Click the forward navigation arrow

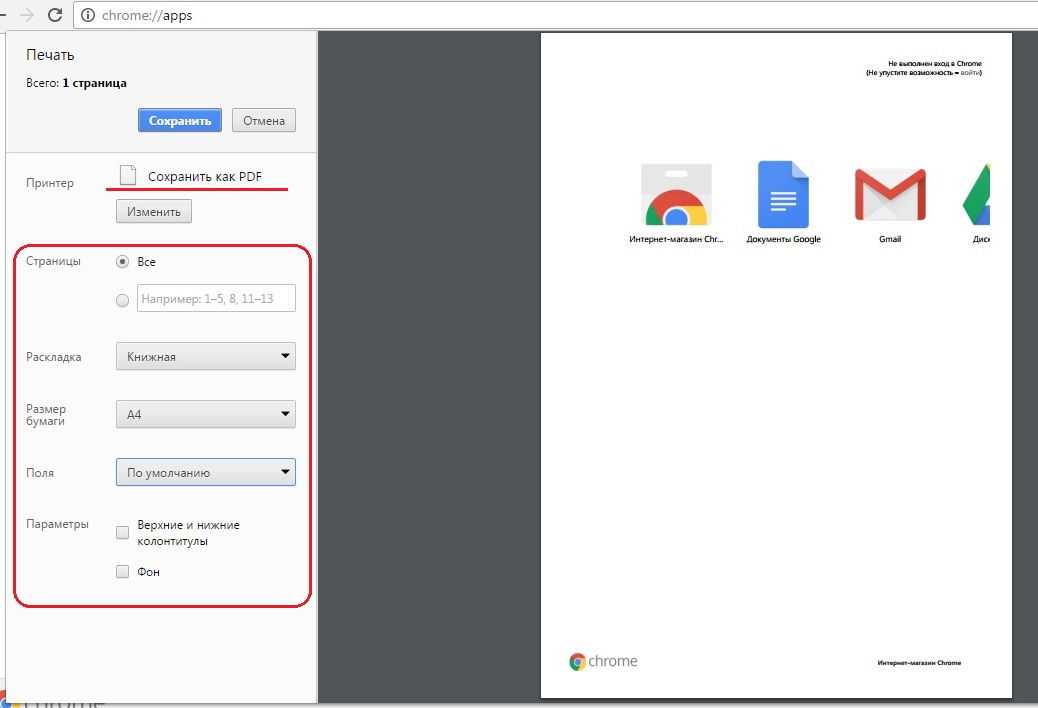click(x=27, y=15)
